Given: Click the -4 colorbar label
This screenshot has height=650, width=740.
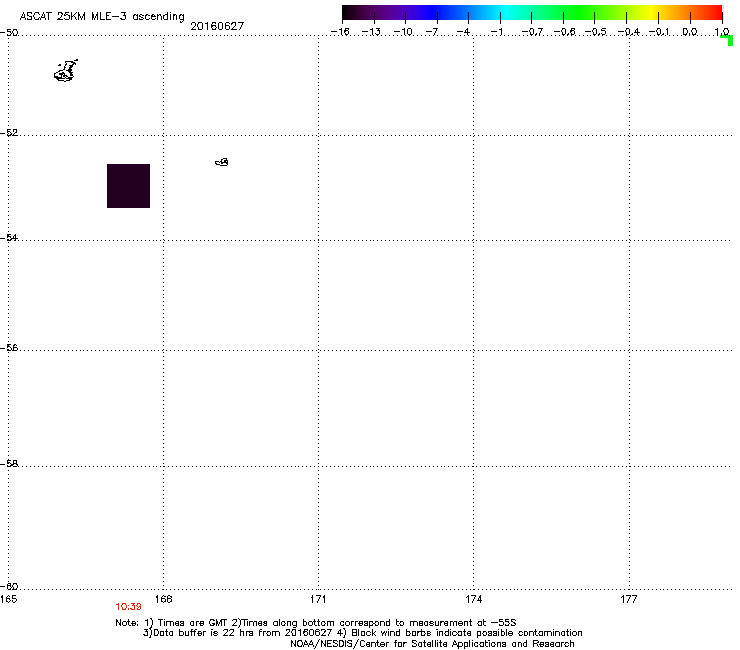Looking at the screenshot, I should click(463, 32).
